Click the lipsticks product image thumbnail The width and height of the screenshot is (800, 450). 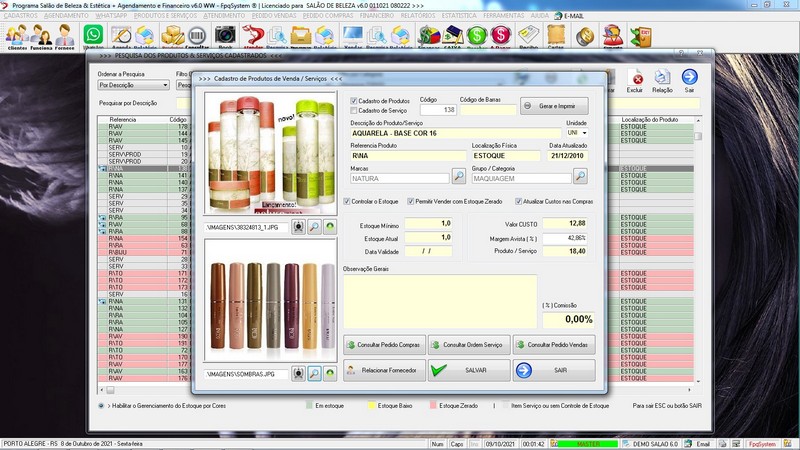point(270,300)
